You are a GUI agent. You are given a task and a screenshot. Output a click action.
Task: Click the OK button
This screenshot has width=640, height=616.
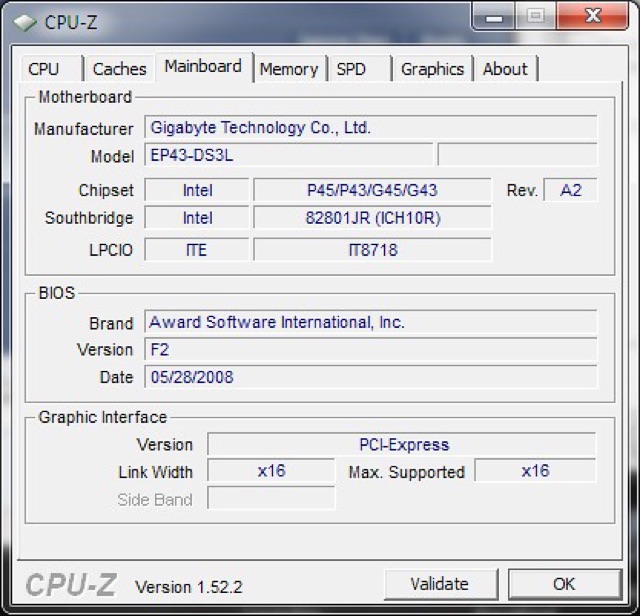565,584
